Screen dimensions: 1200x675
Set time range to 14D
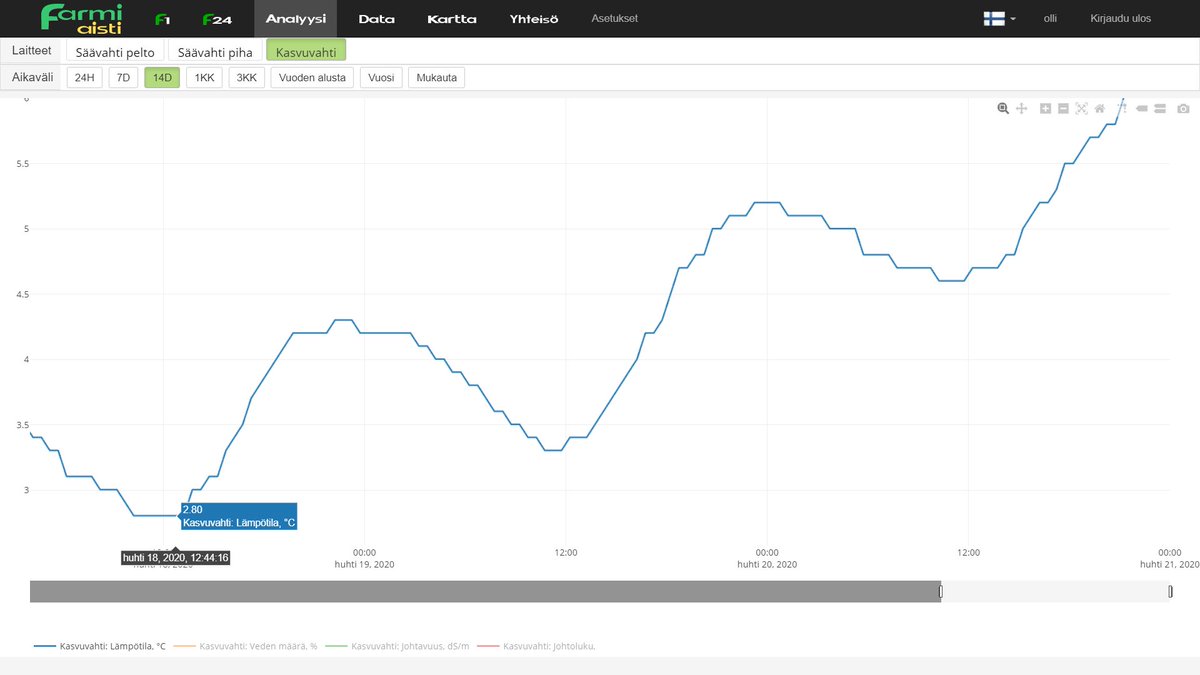coord(162,77)
